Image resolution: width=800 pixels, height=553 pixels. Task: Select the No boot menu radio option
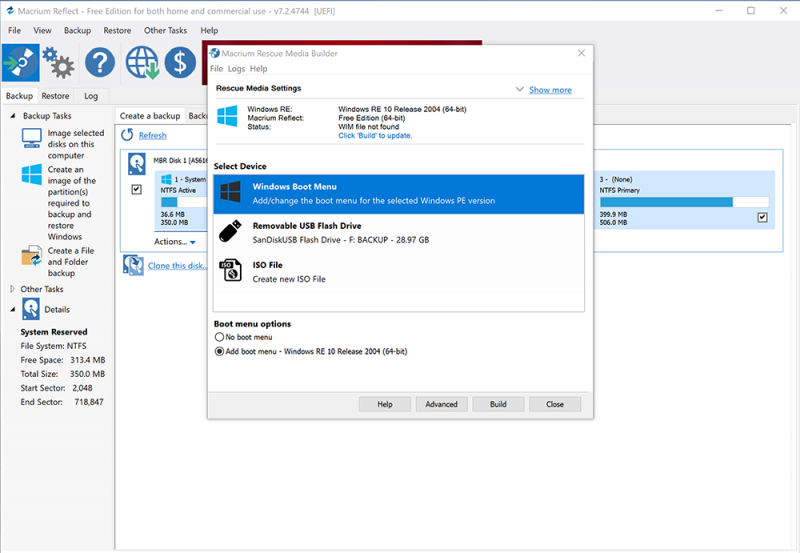[x=220, y=338]
